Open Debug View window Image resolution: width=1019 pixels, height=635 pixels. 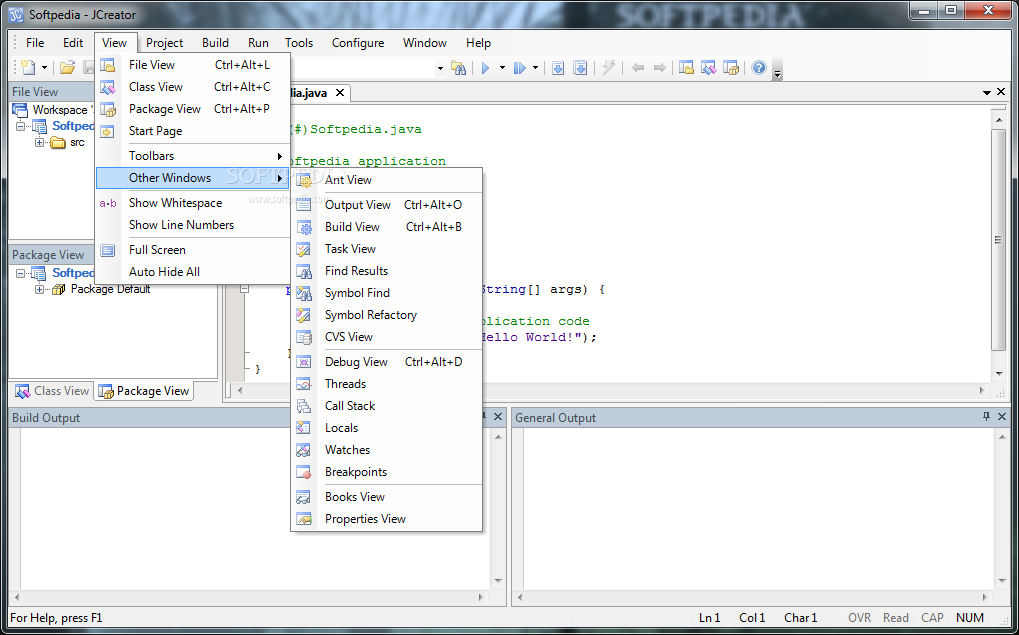[387, 362]
